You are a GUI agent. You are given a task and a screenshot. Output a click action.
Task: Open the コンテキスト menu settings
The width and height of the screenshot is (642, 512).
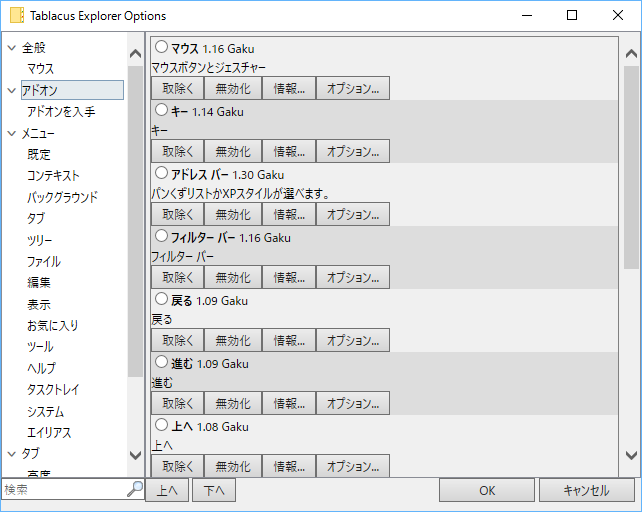point(53,176)
